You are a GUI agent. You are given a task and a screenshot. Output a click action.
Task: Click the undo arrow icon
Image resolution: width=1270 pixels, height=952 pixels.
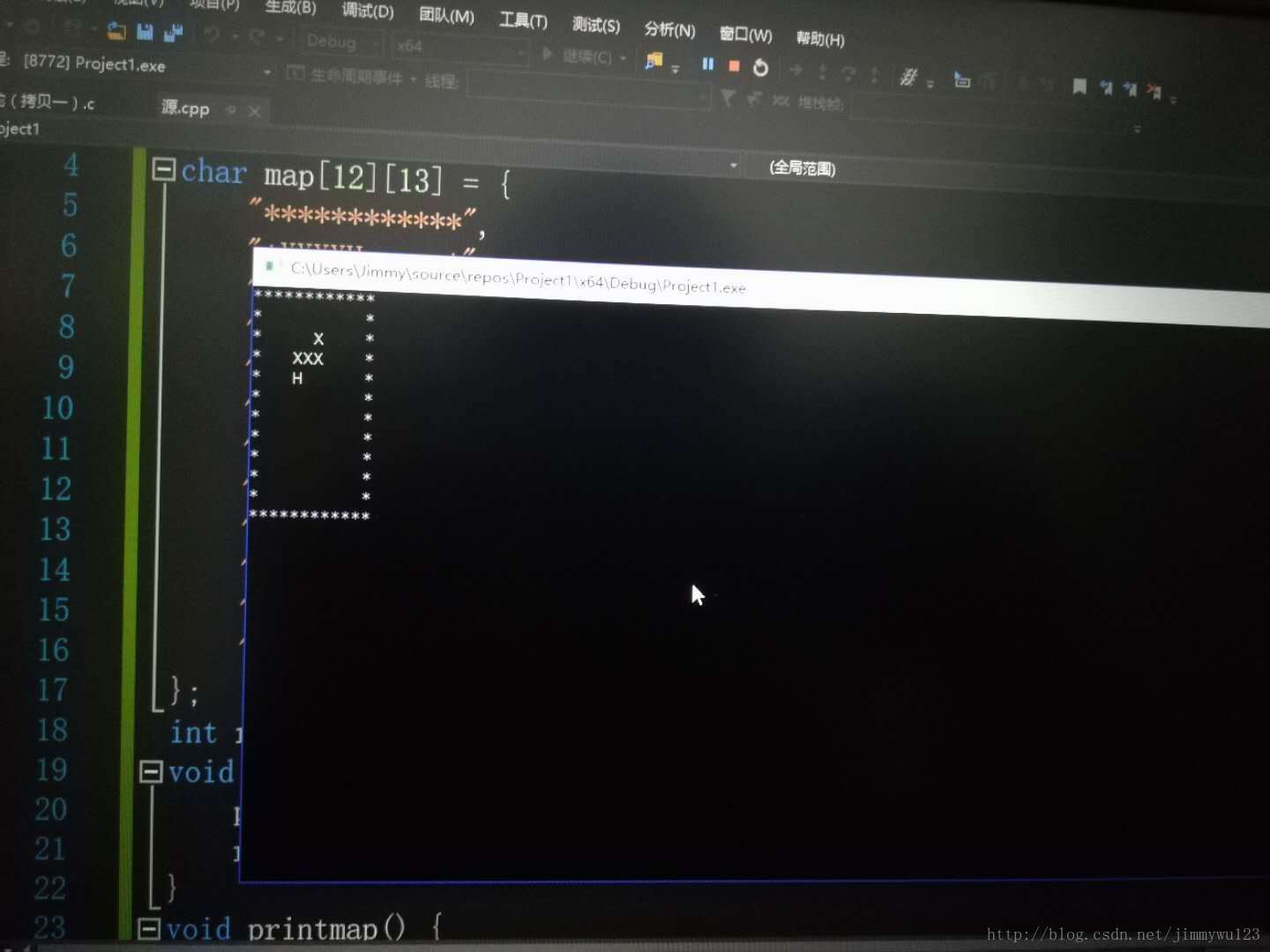pyautogui.click(x=212, y=35)
